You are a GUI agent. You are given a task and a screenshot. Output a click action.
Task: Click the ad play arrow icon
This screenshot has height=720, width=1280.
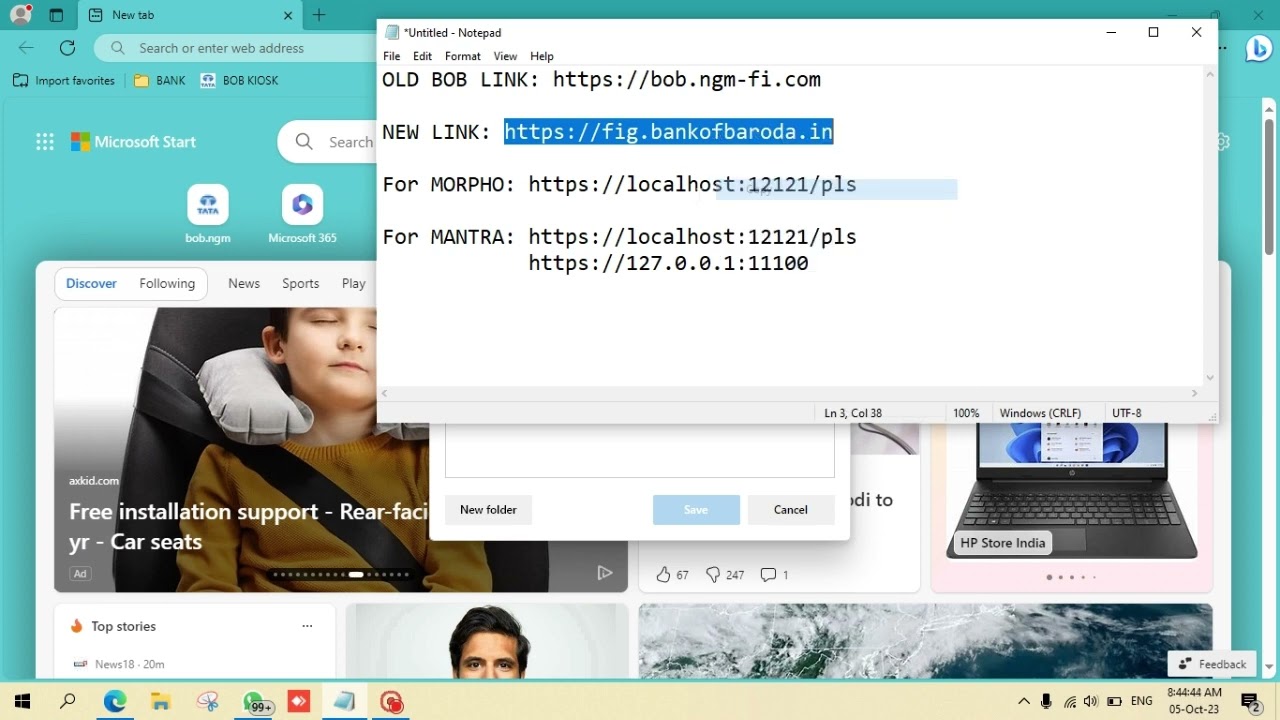(604, 572)
